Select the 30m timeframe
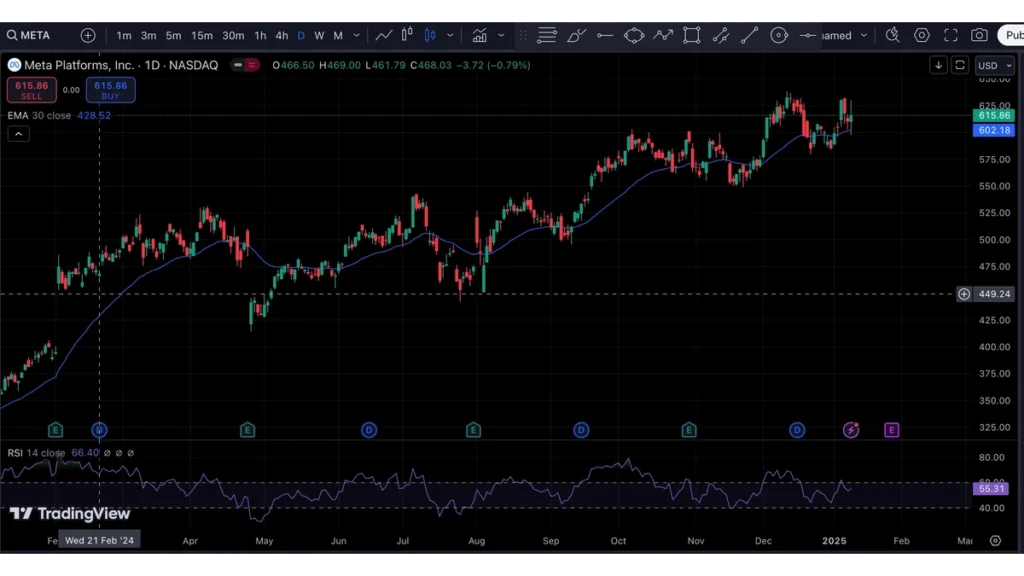This screenshot has width=1024, height=576. coord(232,35)
